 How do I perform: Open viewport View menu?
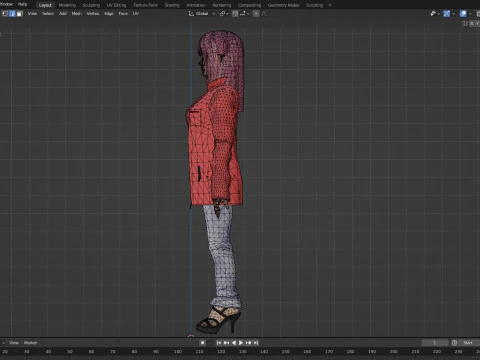point(32,14)
